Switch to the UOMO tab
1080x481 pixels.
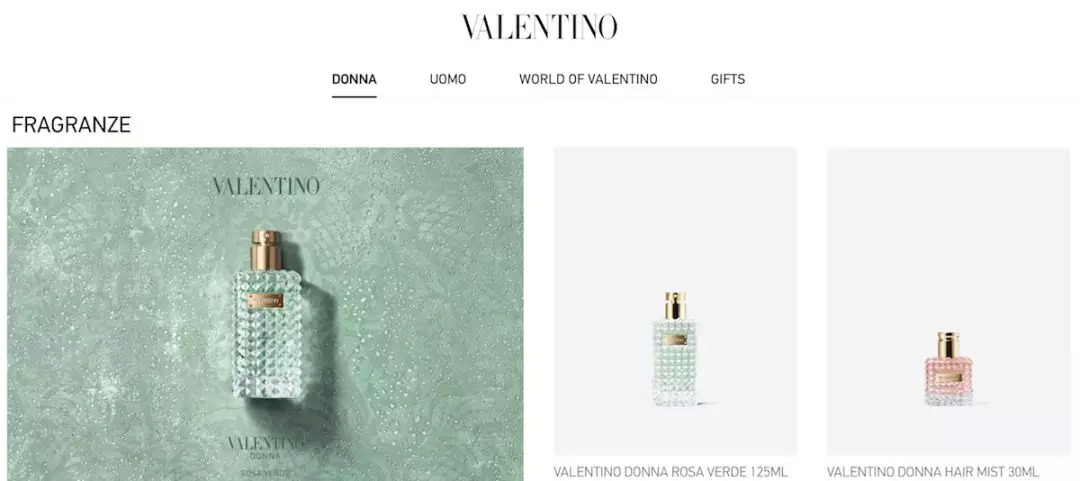click(x=448, y=79)
